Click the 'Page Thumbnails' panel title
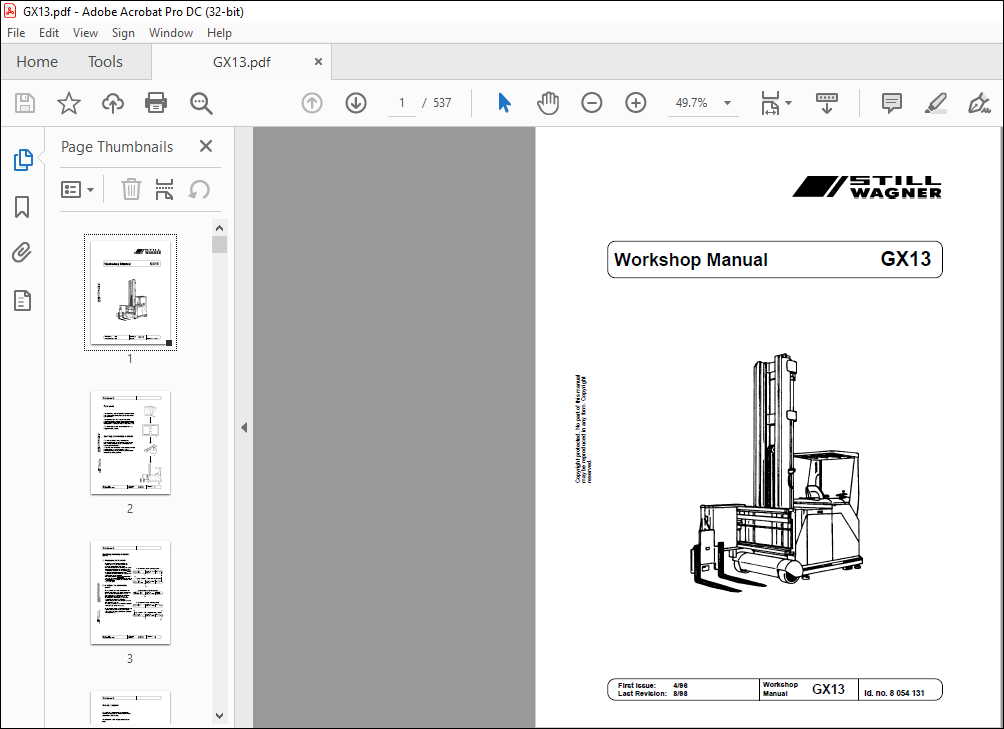Image resolution: width=1004 pixels, height=729 pixels. click(117, 147)
